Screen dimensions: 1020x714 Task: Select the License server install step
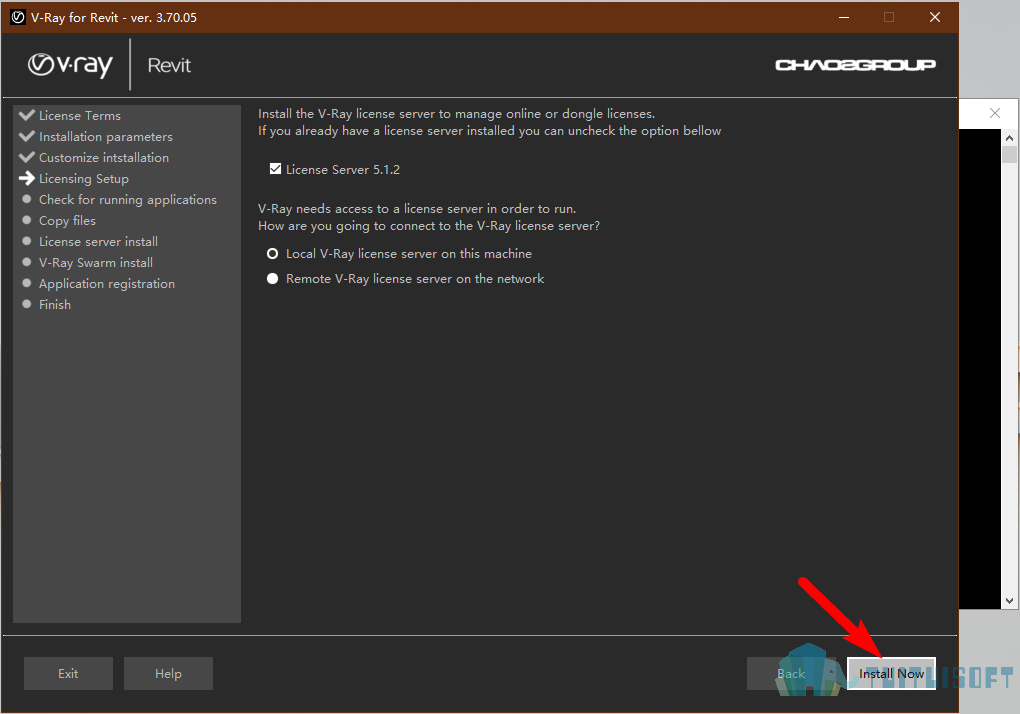pyautogui.click(x=98, y=241)
